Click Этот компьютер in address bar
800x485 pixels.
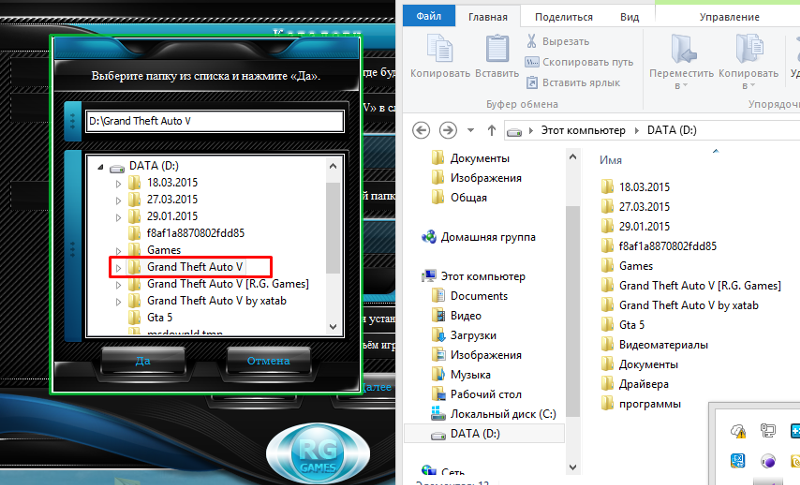[583, 131]
